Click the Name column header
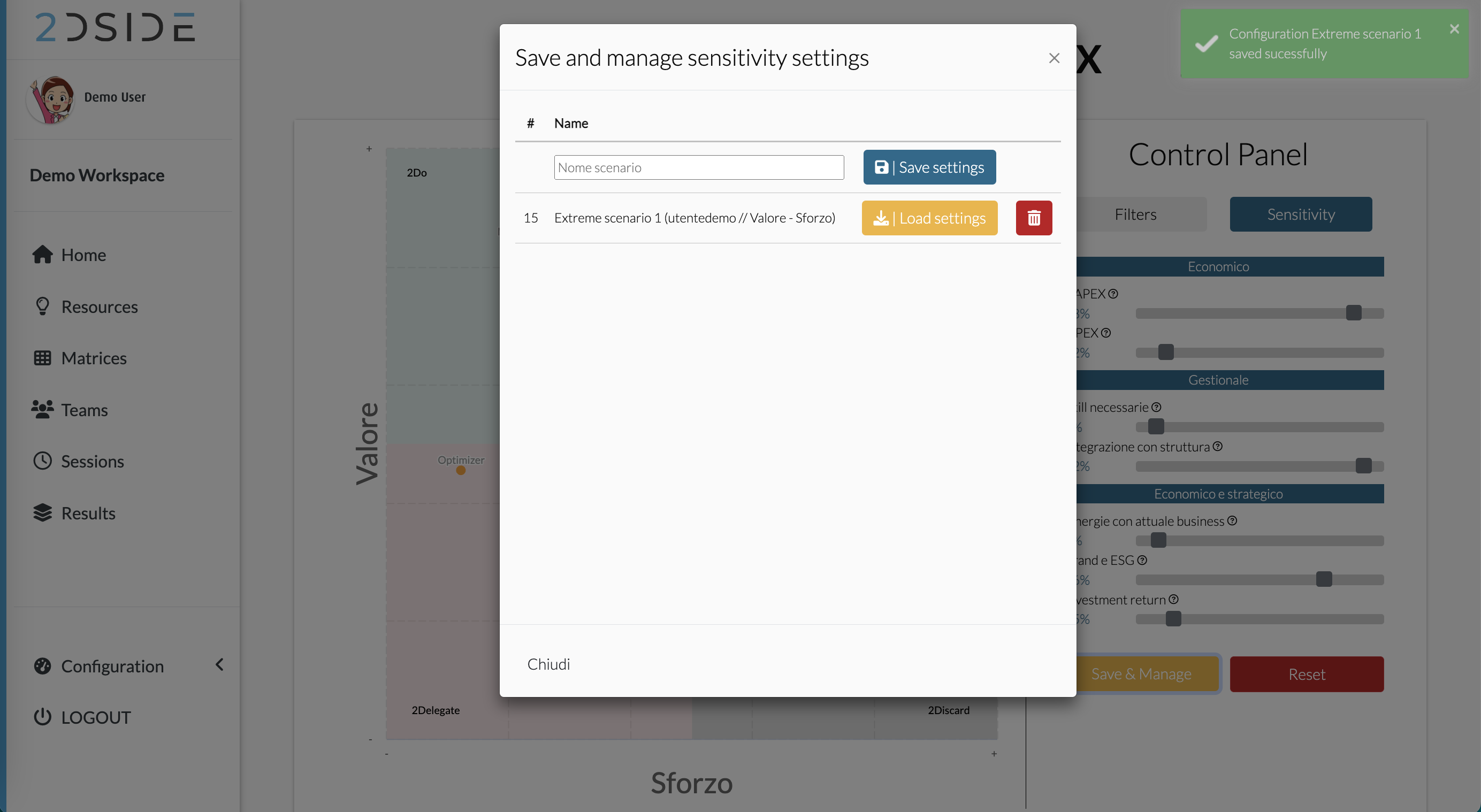Screen dimensions: 1481x812 pyautogui.click(x=570, y=123)
